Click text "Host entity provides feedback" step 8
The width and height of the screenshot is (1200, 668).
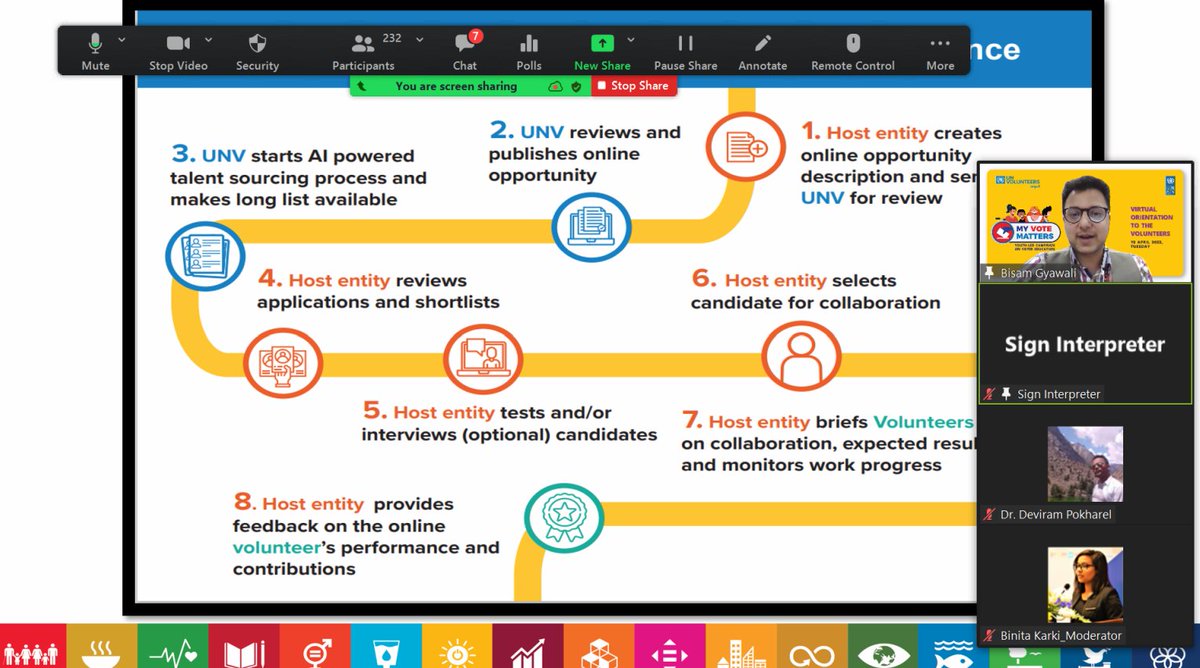pos(366,536)
